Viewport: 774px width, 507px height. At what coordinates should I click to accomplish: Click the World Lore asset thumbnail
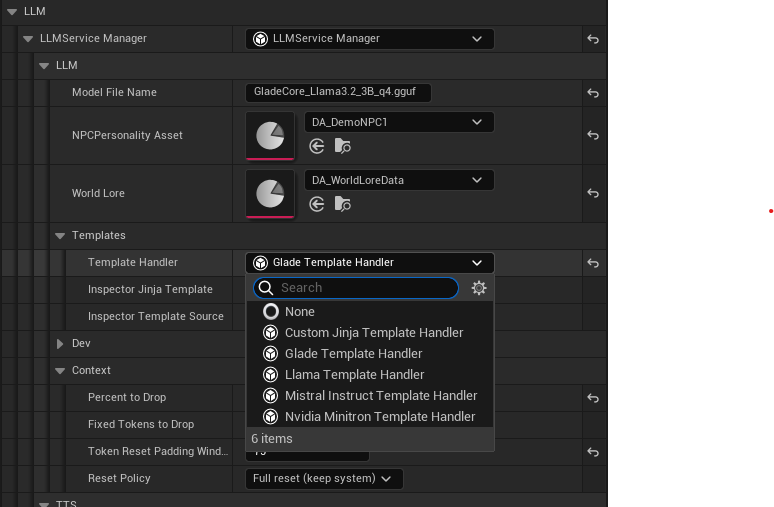[270, 194]
